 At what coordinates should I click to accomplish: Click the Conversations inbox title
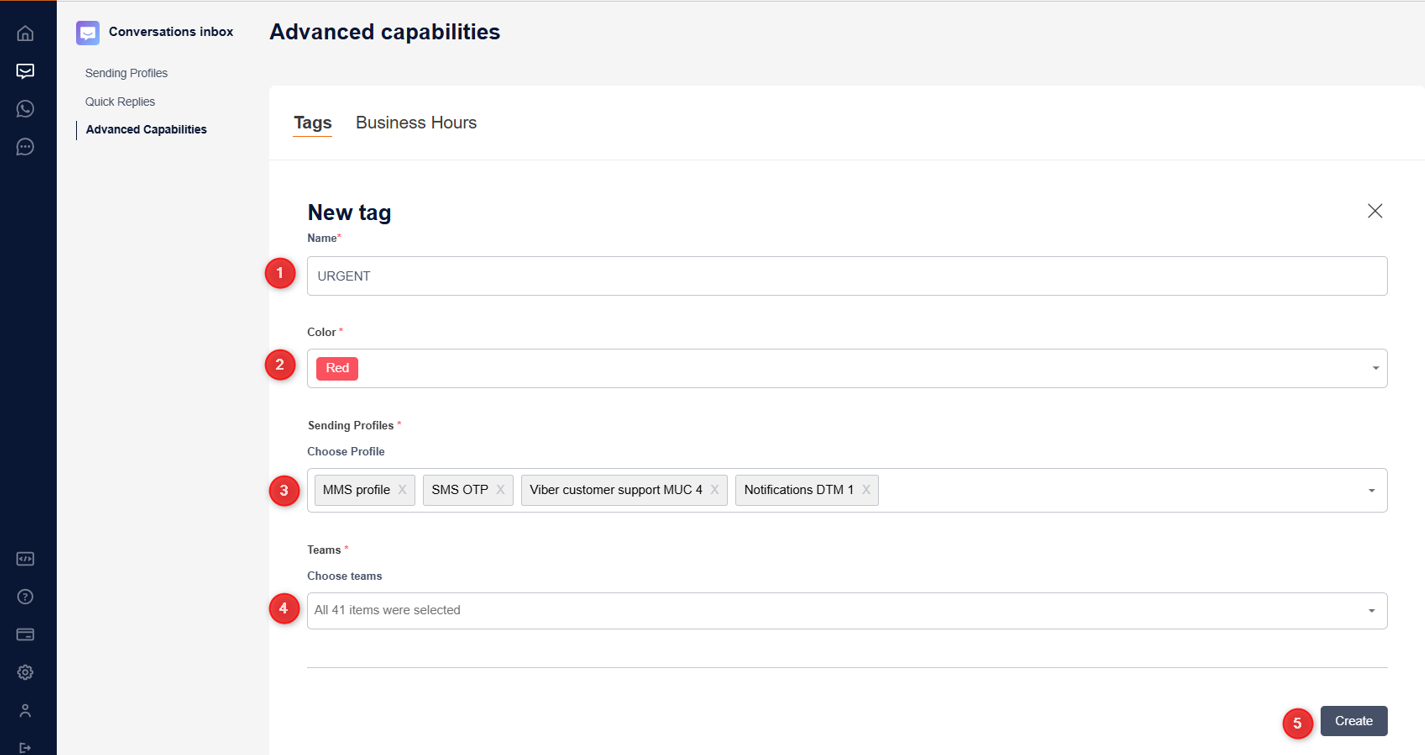pyautogui.click(x=171, y=32)
